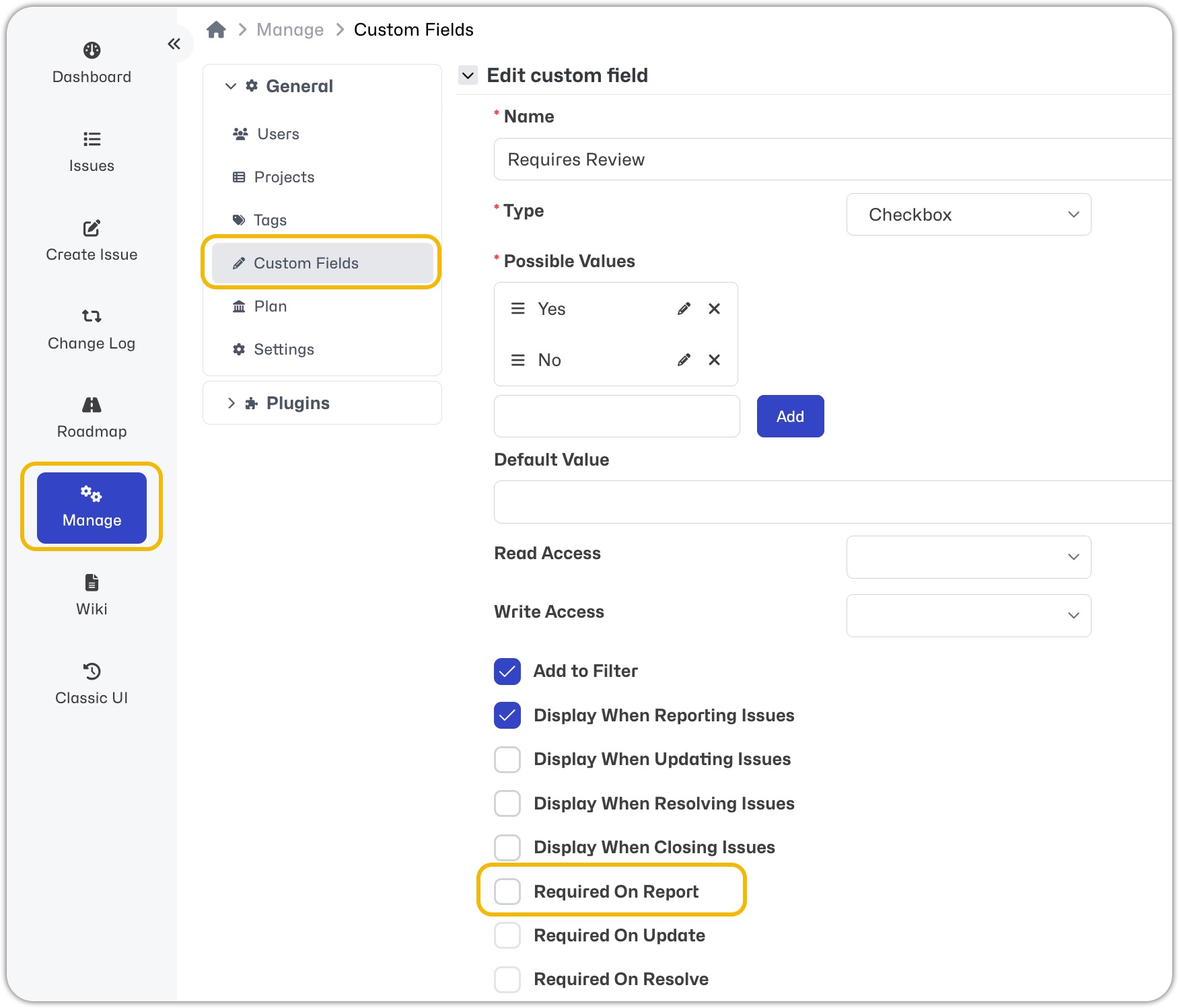Uncheck Add to Filter
Image resolution: width=1179 pixels, height=1008 pixels.
point(507,672)
